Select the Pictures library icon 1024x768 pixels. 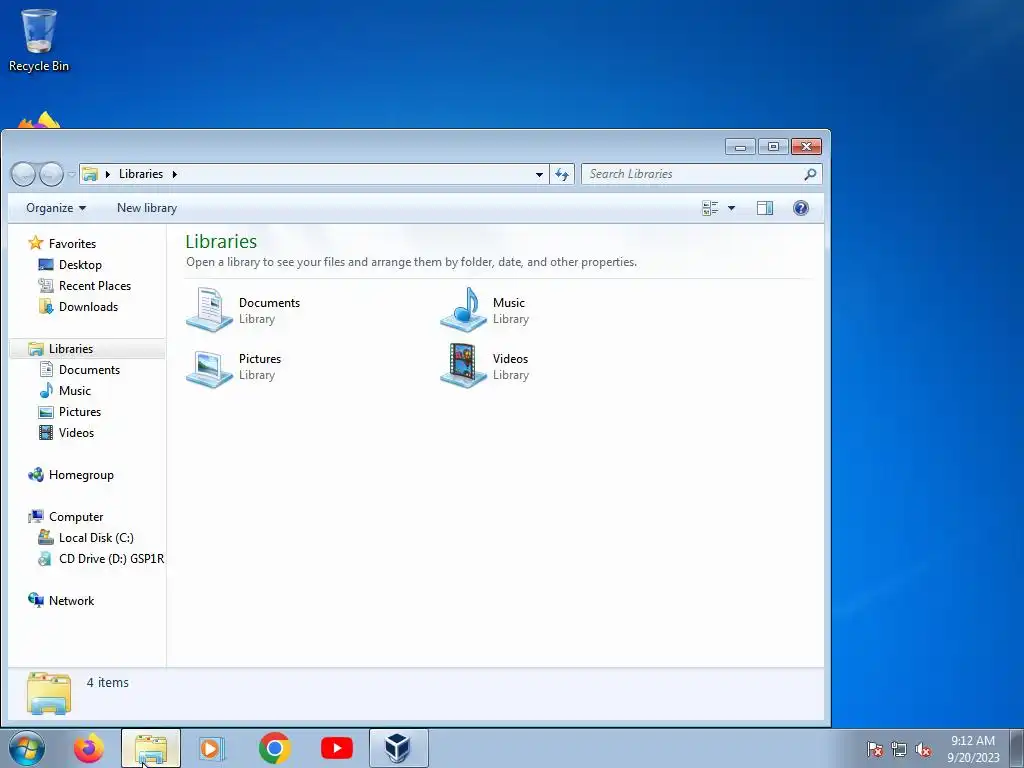point(209,367)
